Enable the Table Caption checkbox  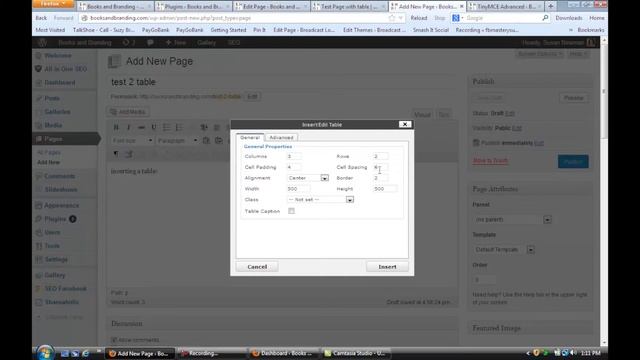291,211
